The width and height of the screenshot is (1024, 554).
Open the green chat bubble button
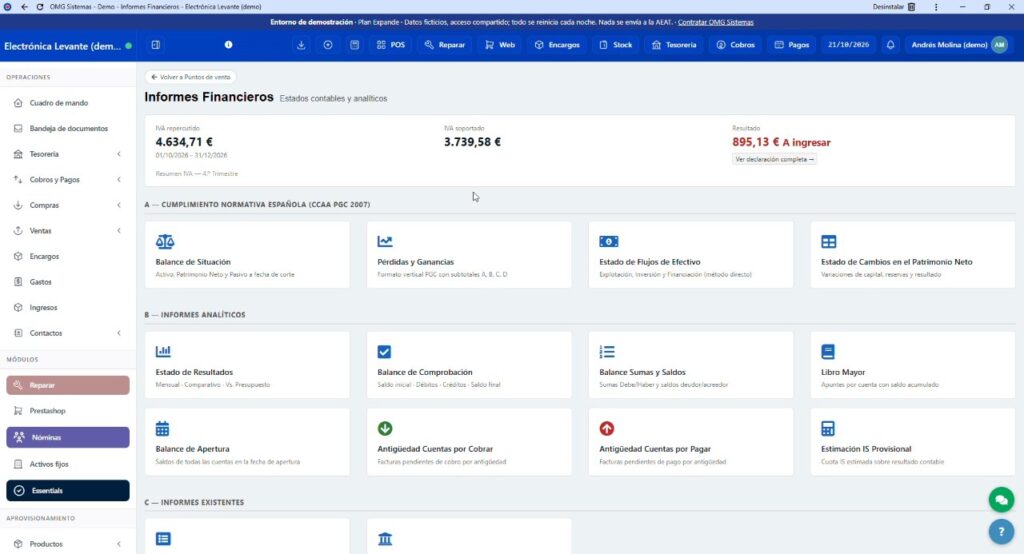click(x=1001, y=500)
